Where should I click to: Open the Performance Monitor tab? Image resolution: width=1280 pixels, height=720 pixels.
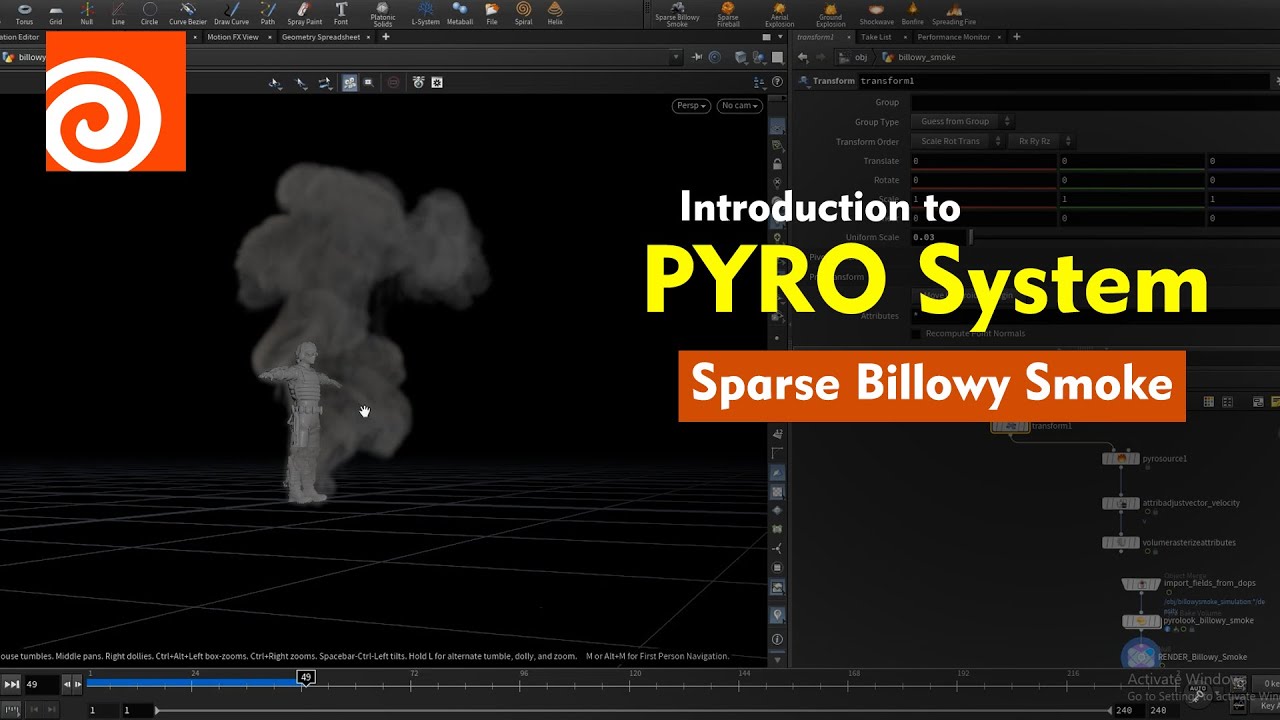click(x=953, y=37)
